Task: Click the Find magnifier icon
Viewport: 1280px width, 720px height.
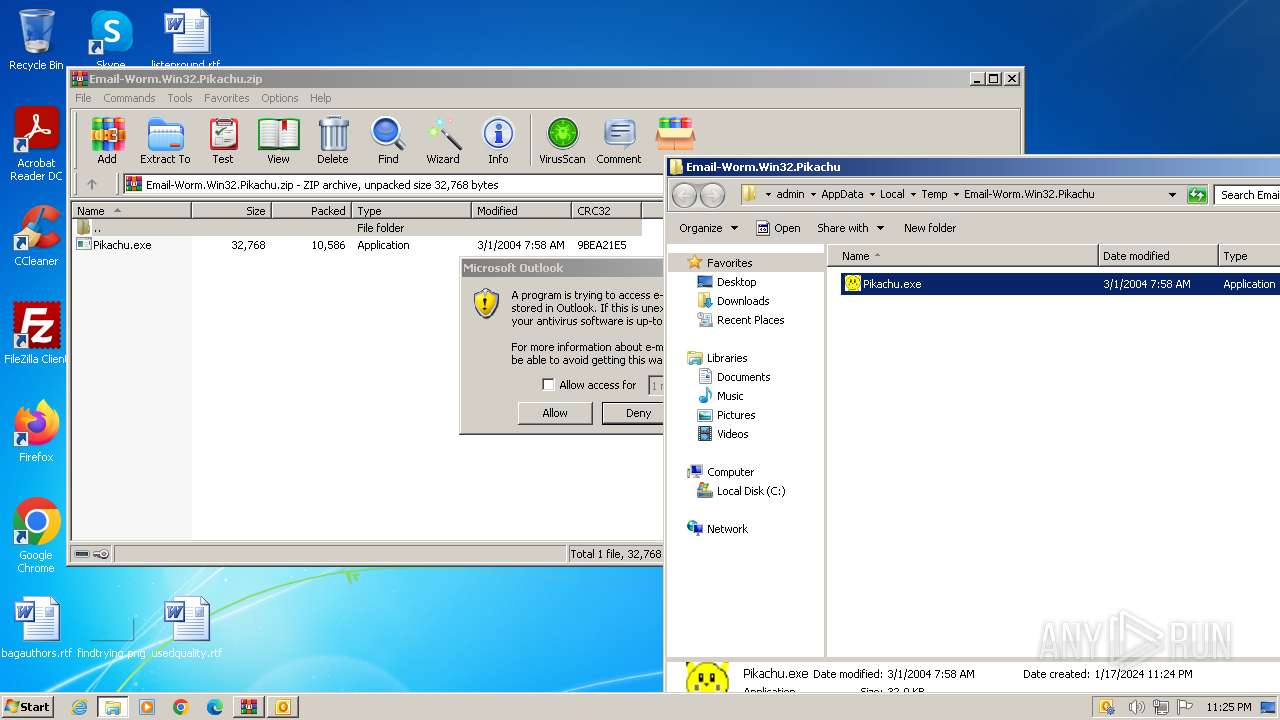Action: 388,140
